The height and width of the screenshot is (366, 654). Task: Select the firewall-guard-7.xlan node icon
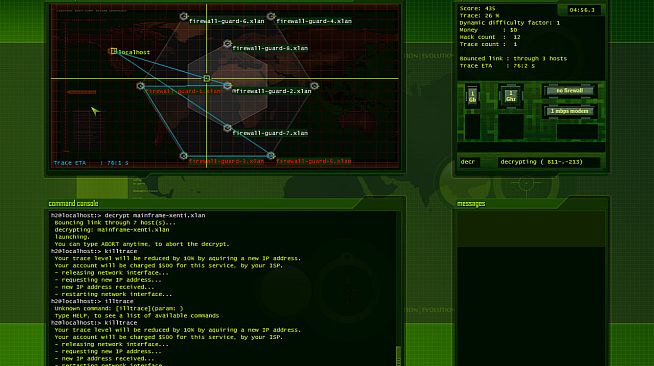click(x=227, y=128)
